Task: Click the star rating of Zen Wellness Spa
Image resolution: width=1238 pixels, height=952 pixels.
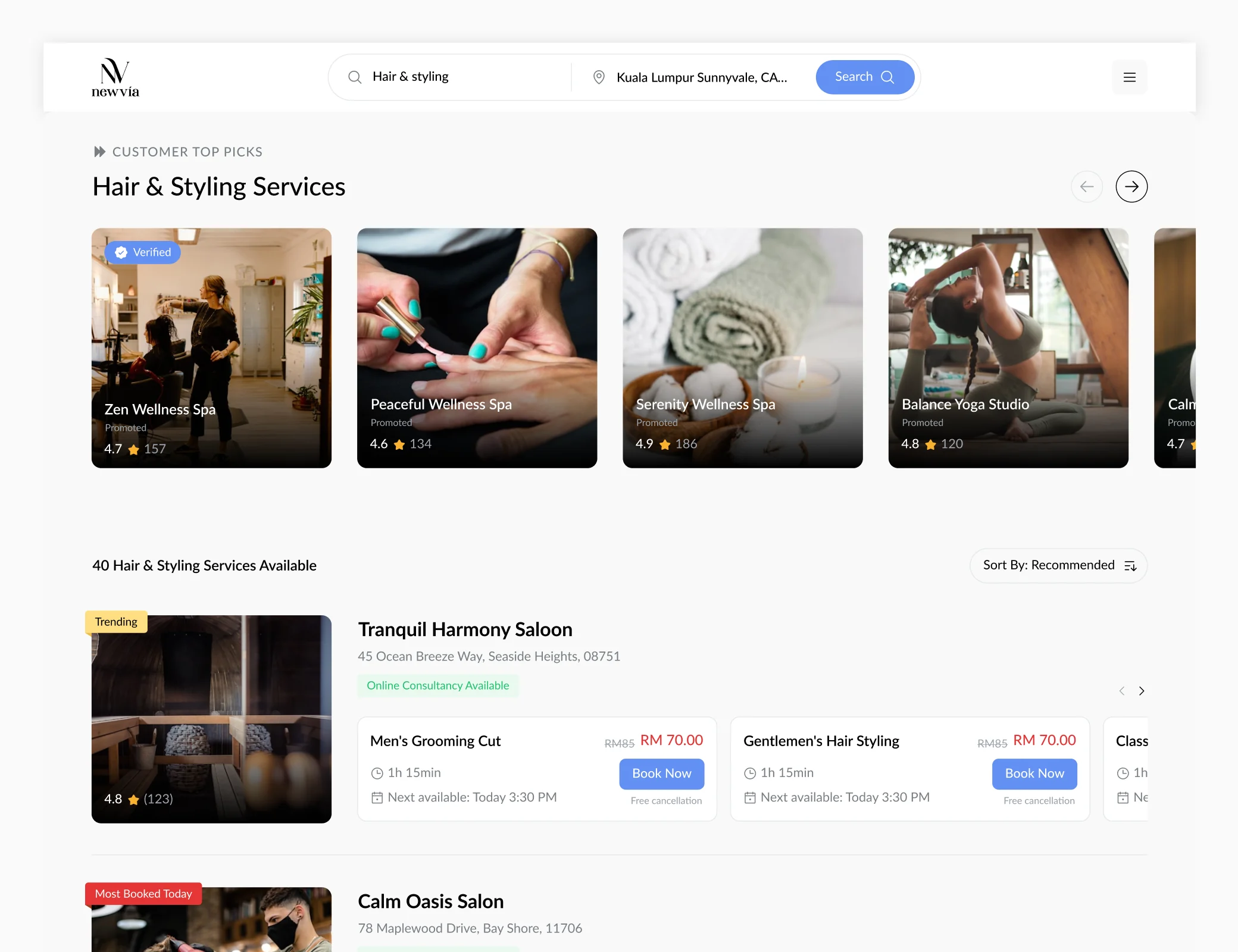Action: click(x=134, y=449)
